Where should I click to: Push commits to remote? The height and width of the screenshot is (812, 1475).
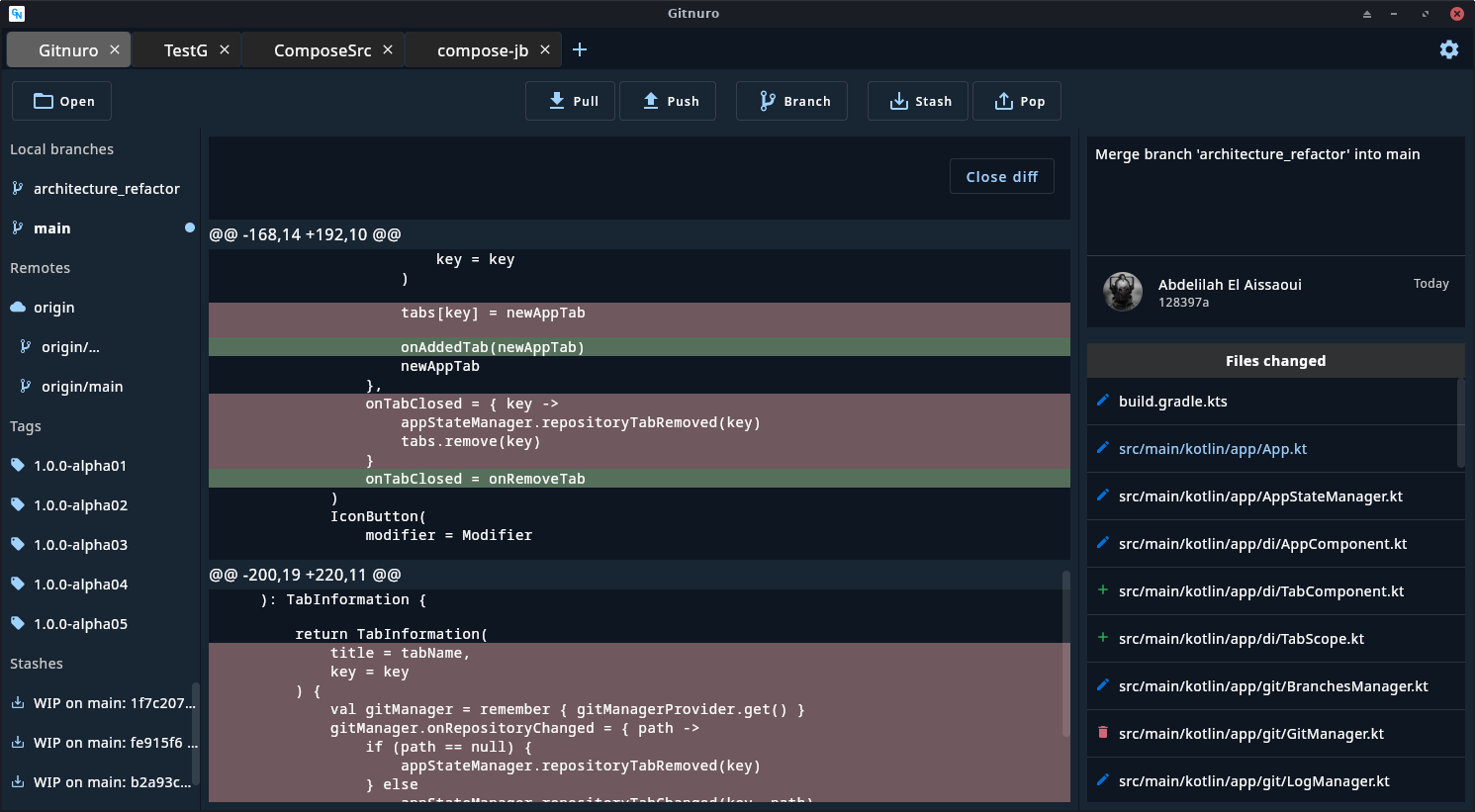tap(668, 101)
